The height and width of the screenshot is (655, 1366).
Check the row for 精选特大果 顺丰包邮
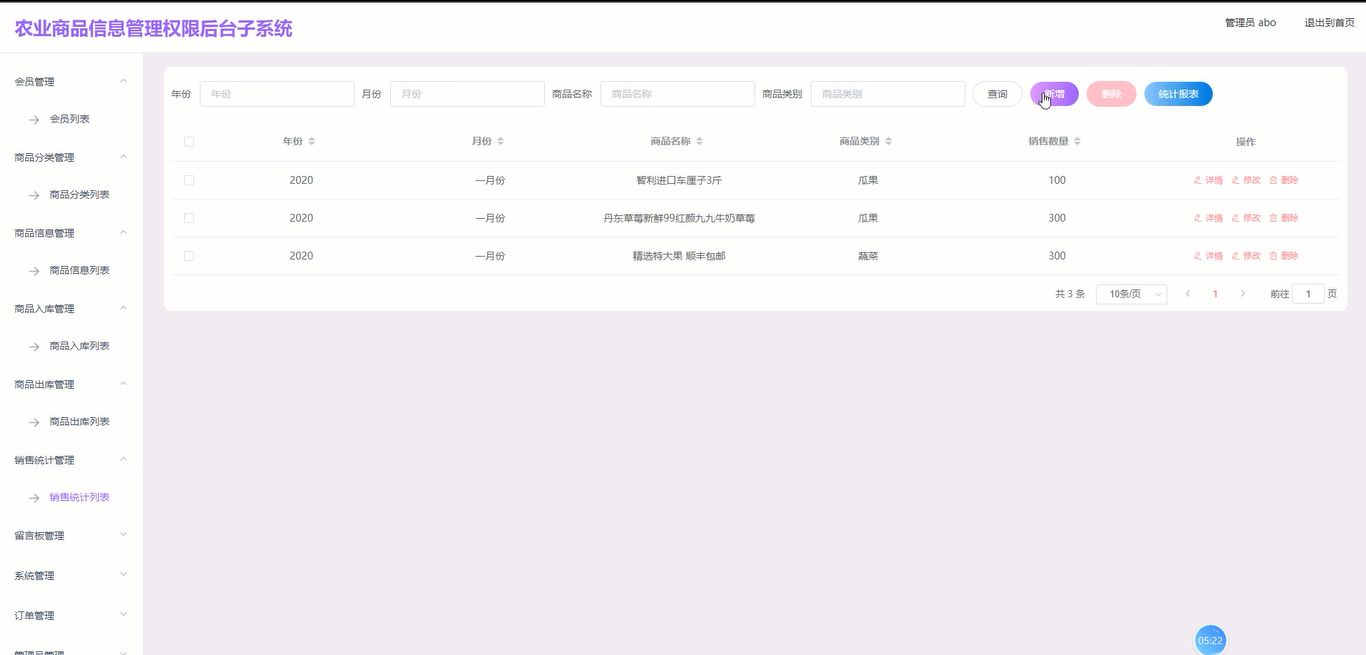(x=189, y=256)
